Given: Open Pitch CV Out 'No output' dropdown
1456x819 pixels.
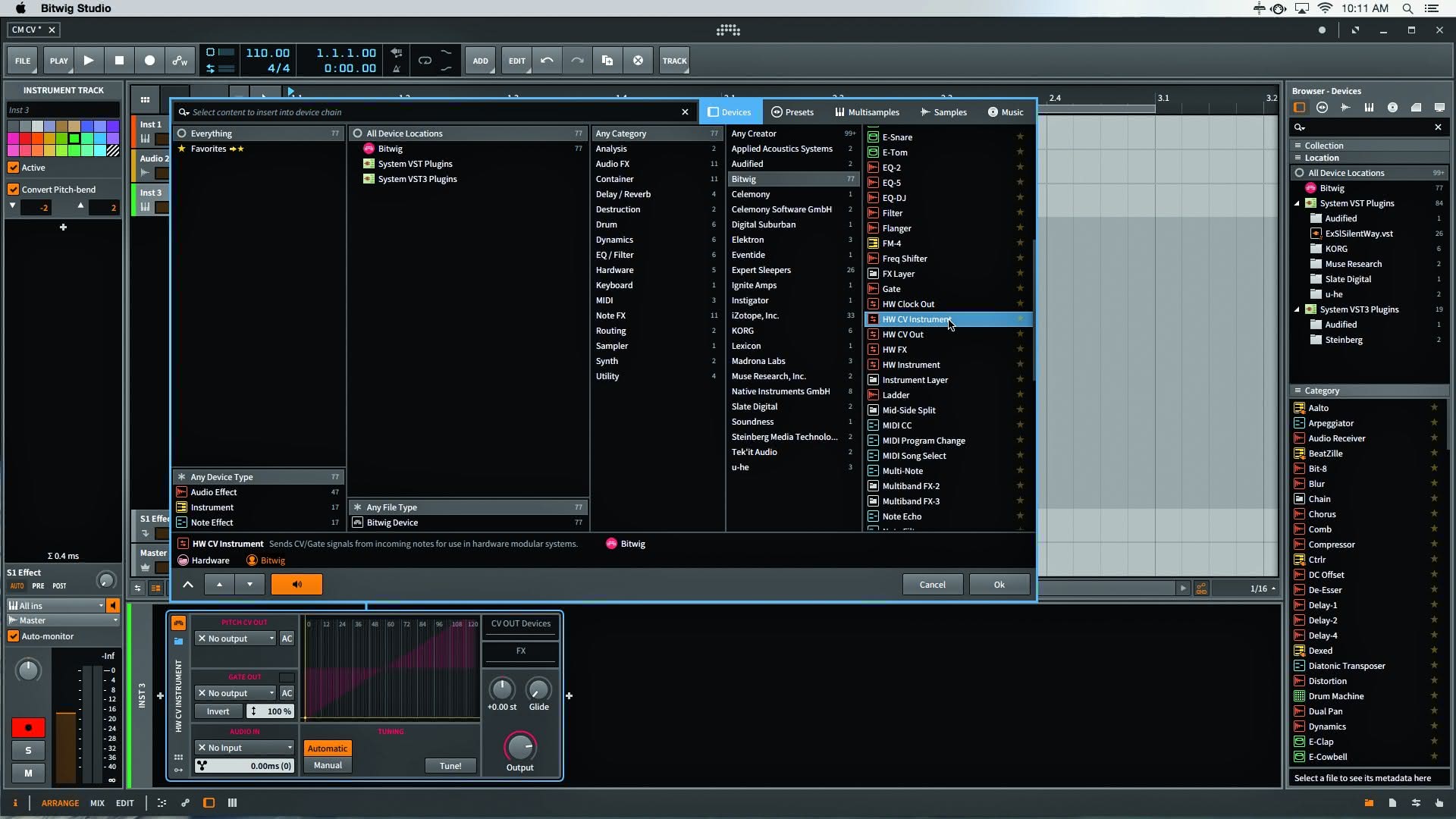Looking at the screenshot, I should [x=235, y=639].
